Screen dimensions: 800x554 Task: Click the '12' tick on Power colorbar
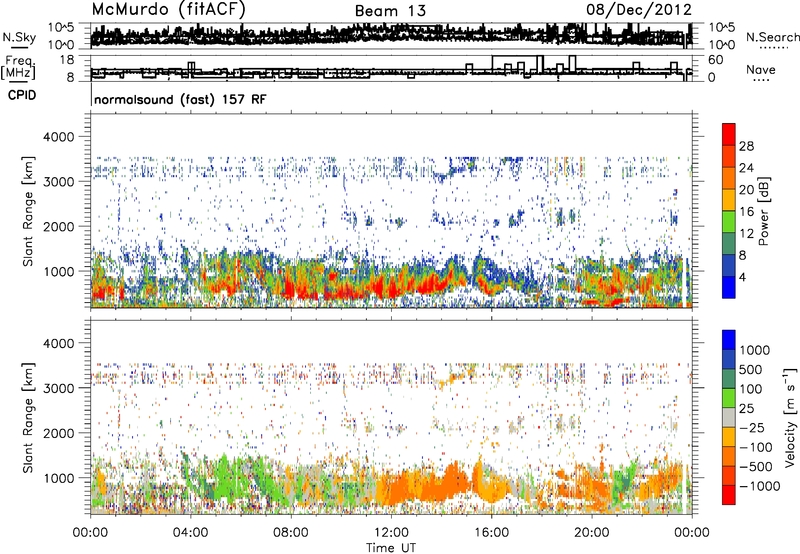point(746,234)
